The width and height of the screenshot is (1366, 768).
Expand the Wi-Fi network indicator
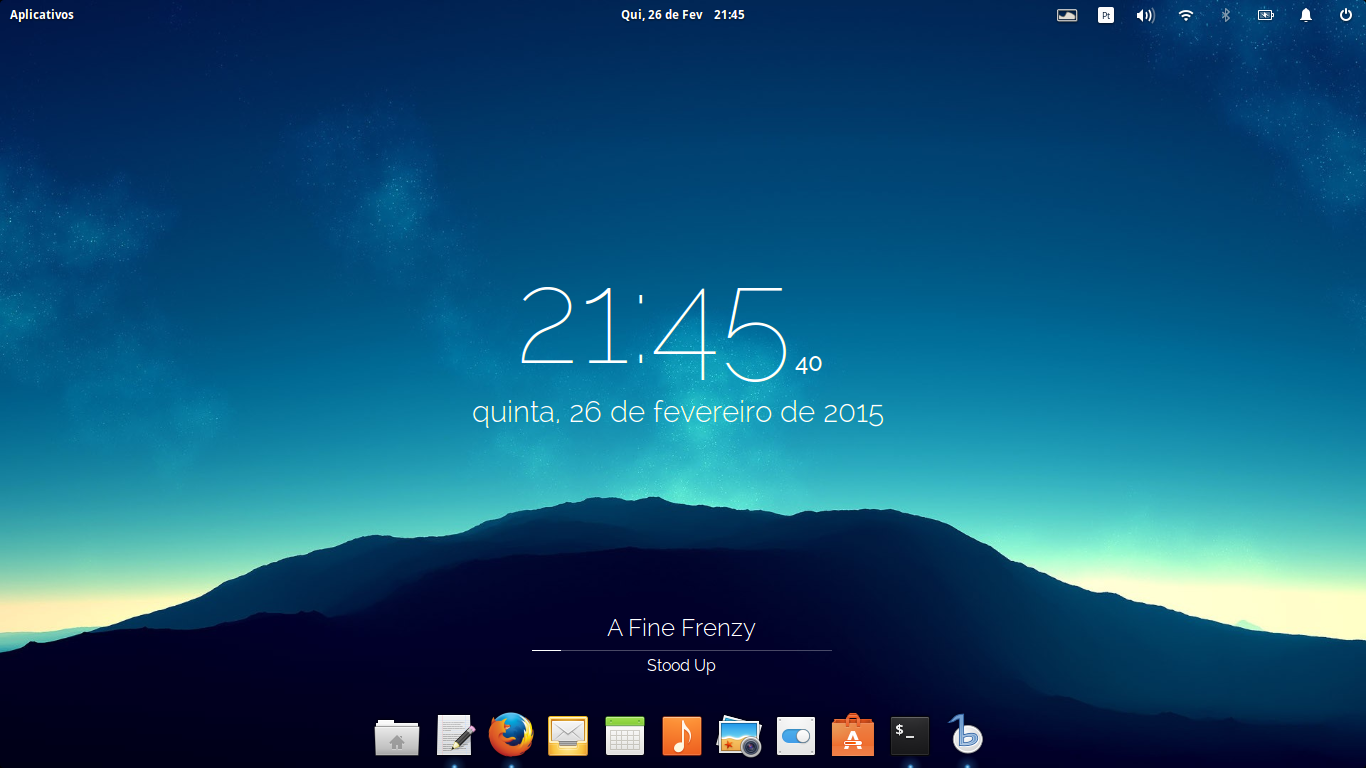pos(1186,15)
